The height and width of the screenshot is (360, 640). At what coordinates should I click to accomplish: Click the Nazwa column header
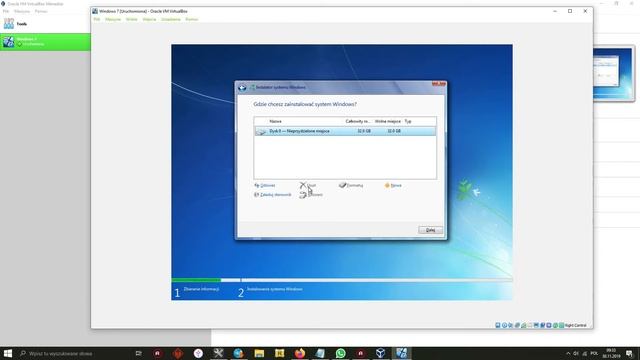coord(275,121)
